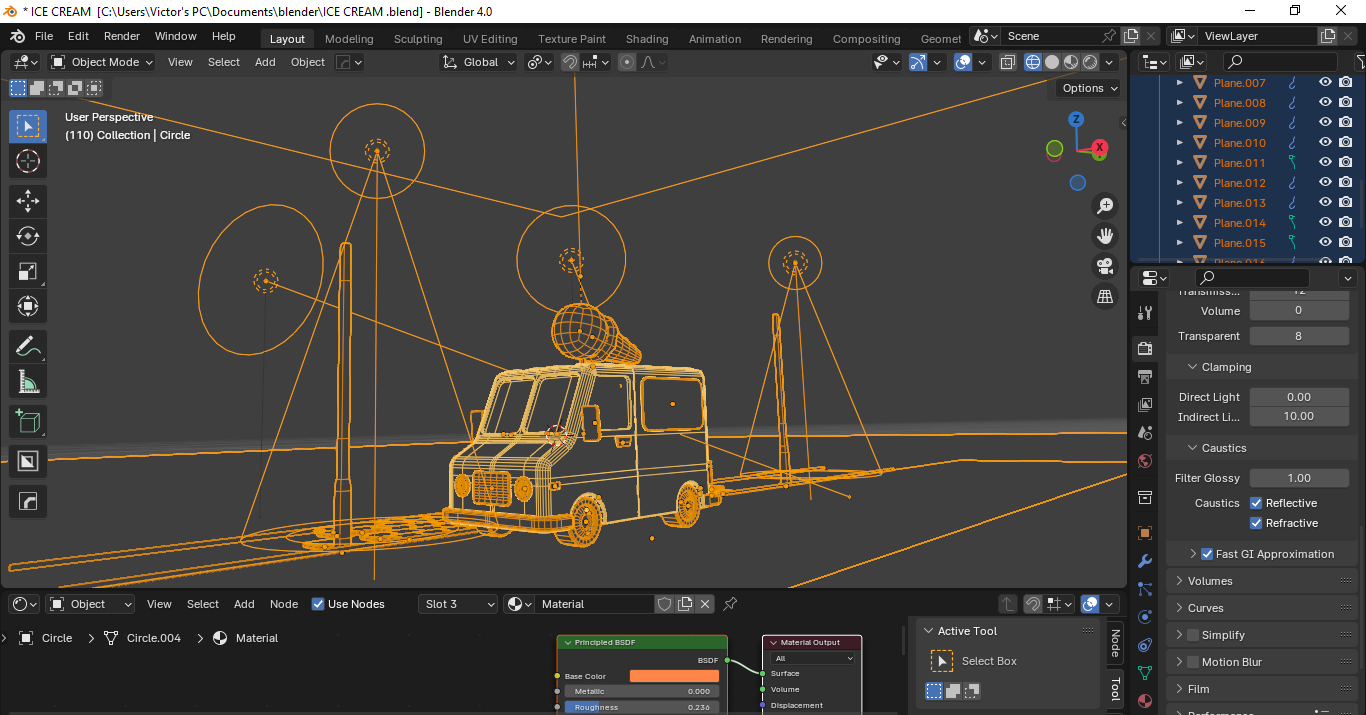Select the Transform tool

[28, 306]
